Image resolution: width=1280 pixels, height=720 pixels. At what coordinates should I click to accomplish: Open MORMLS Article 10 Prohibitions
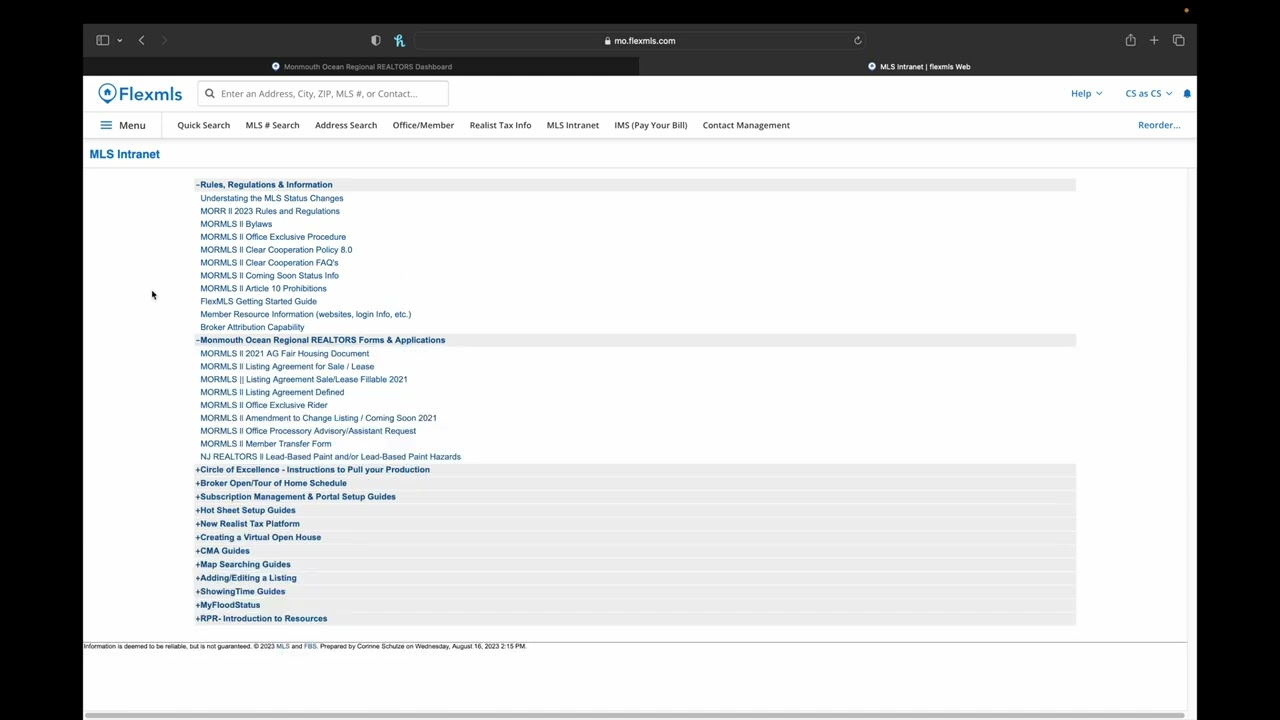263,289
